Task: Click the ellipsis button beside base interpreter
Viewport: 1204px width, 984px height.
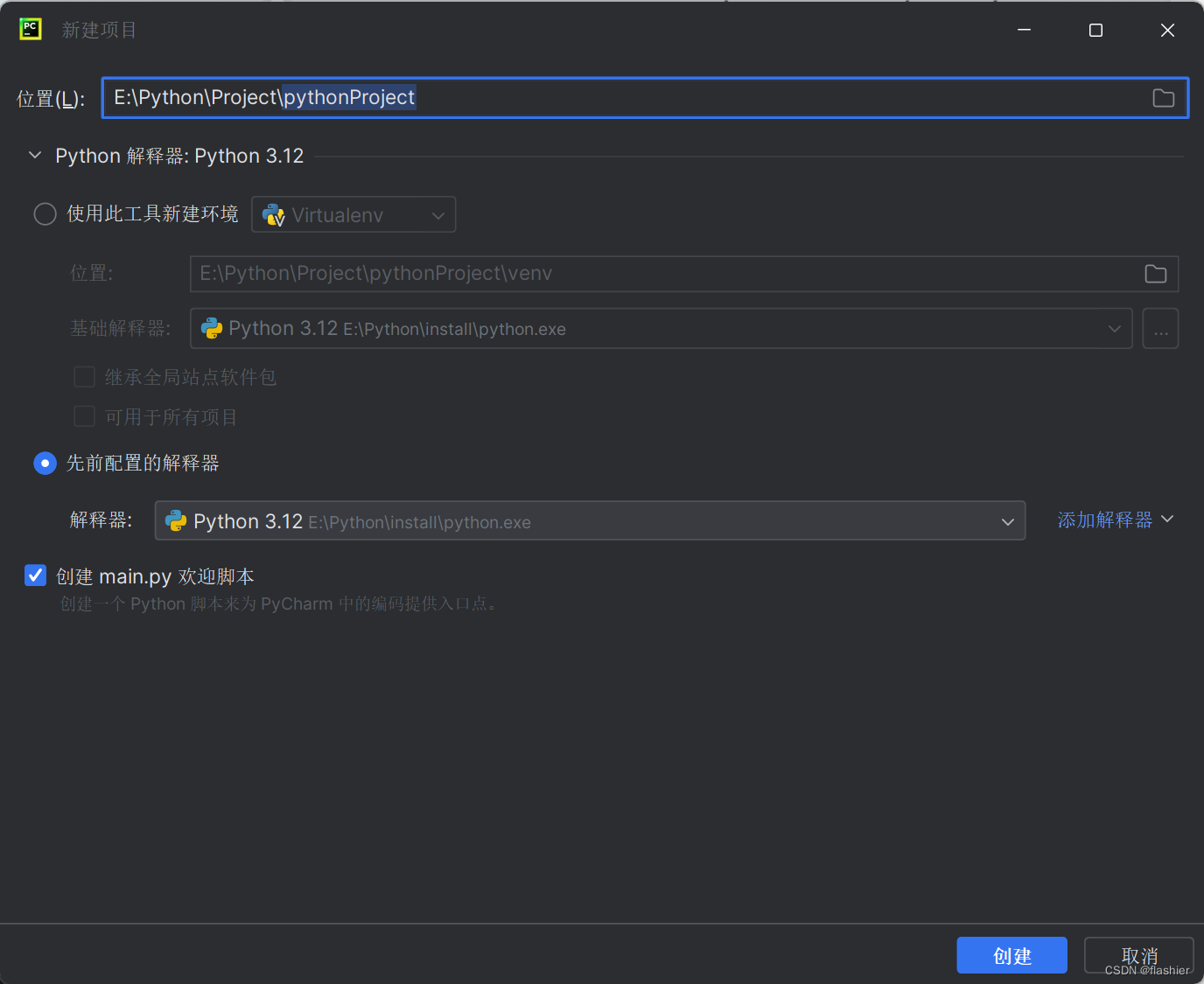Action: point(1160,329)
